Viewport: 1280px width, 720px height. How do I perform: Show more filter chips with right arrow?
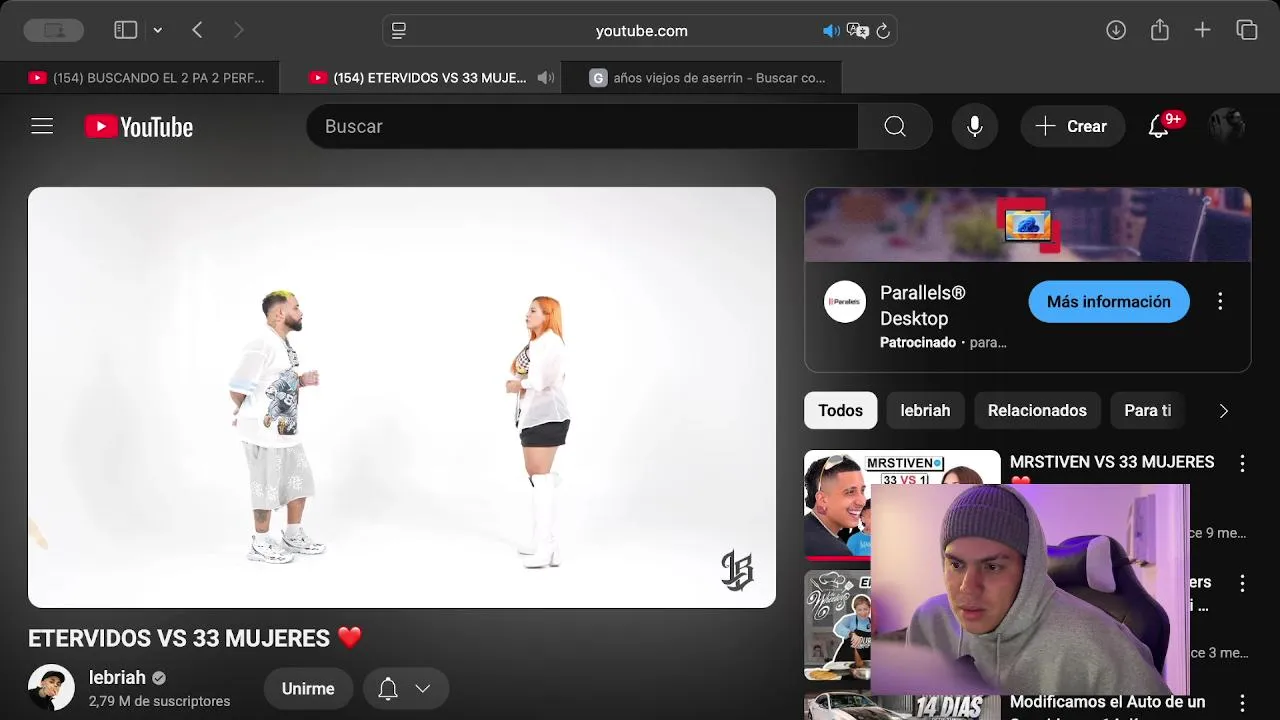point(1223,410)
